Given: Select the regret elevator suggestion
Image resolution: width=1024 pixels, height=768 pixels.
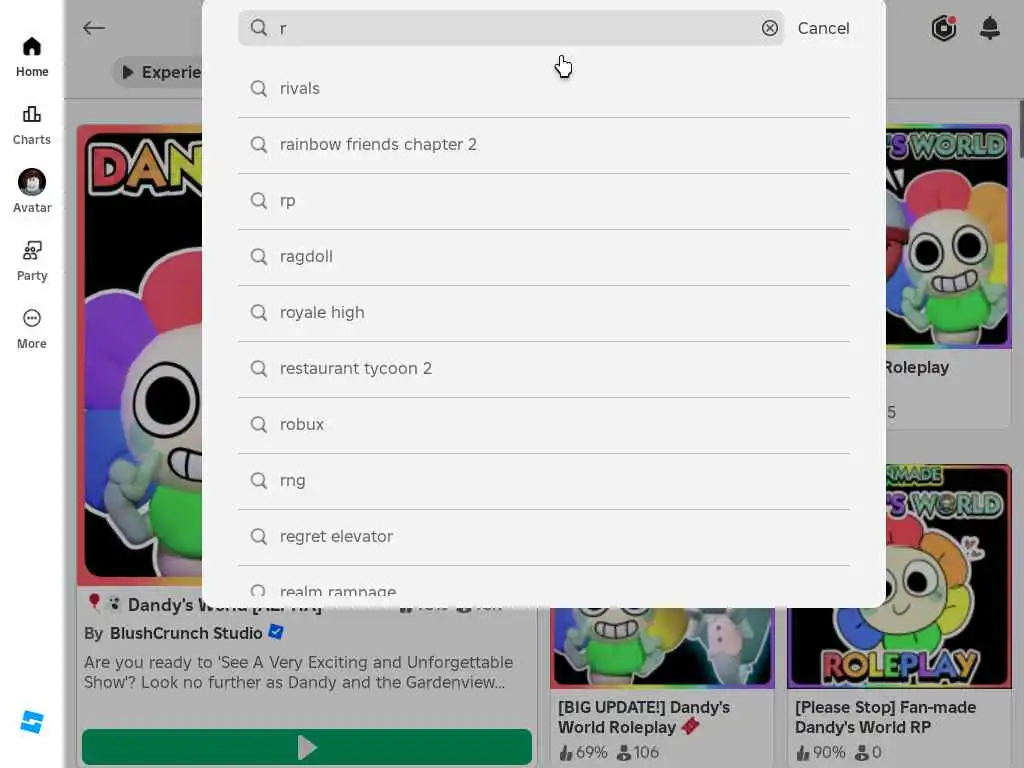Looking at the screenshot, I should tap(543, 537).
